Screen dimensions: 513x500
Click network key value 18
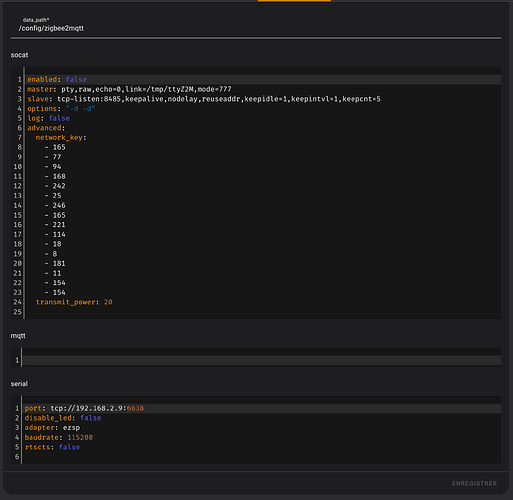(x=57, y=244)
